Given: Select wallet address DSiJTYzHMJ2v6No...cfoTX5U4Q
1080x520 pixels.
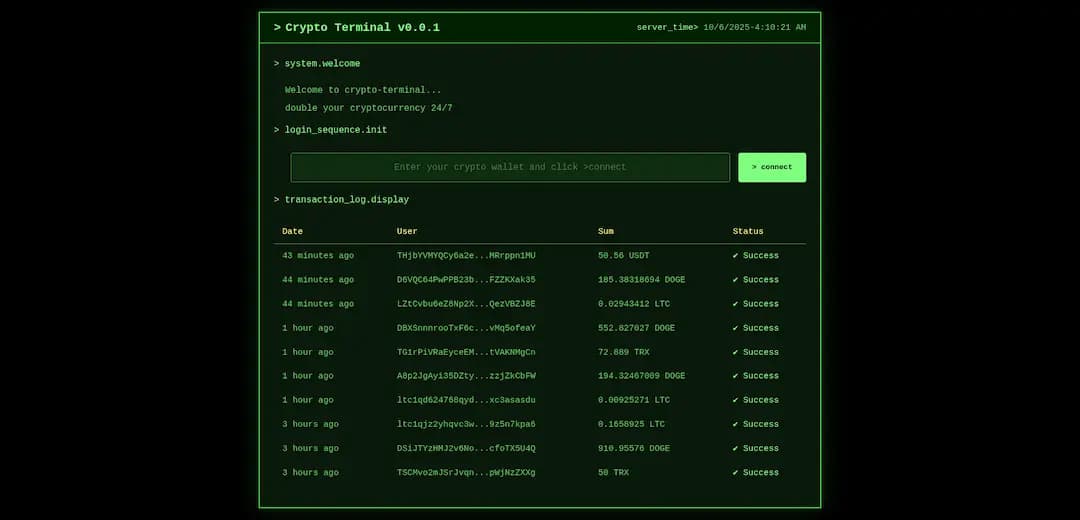Looking at the screenshot, I should pos(466,448).
